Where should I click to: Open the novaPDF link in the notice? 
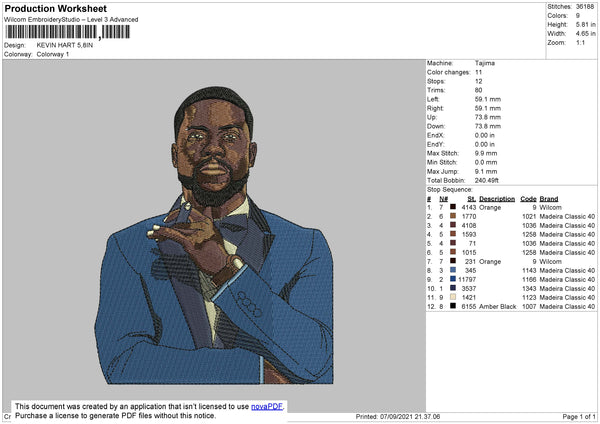(267, 406)
